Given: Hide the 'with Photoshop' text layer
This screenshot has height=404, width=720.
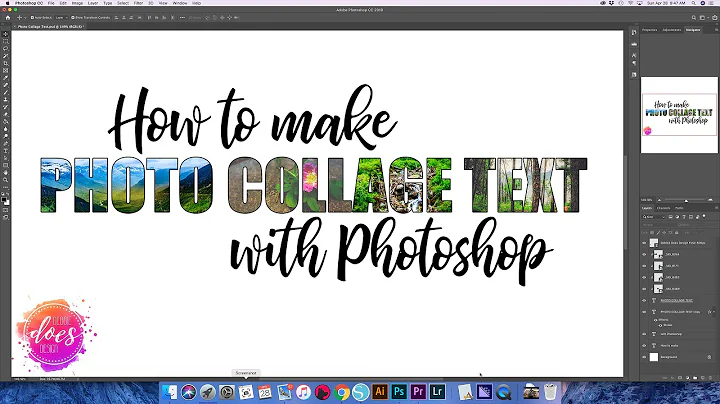Looking at the screenshot, I should coord(644,334).
